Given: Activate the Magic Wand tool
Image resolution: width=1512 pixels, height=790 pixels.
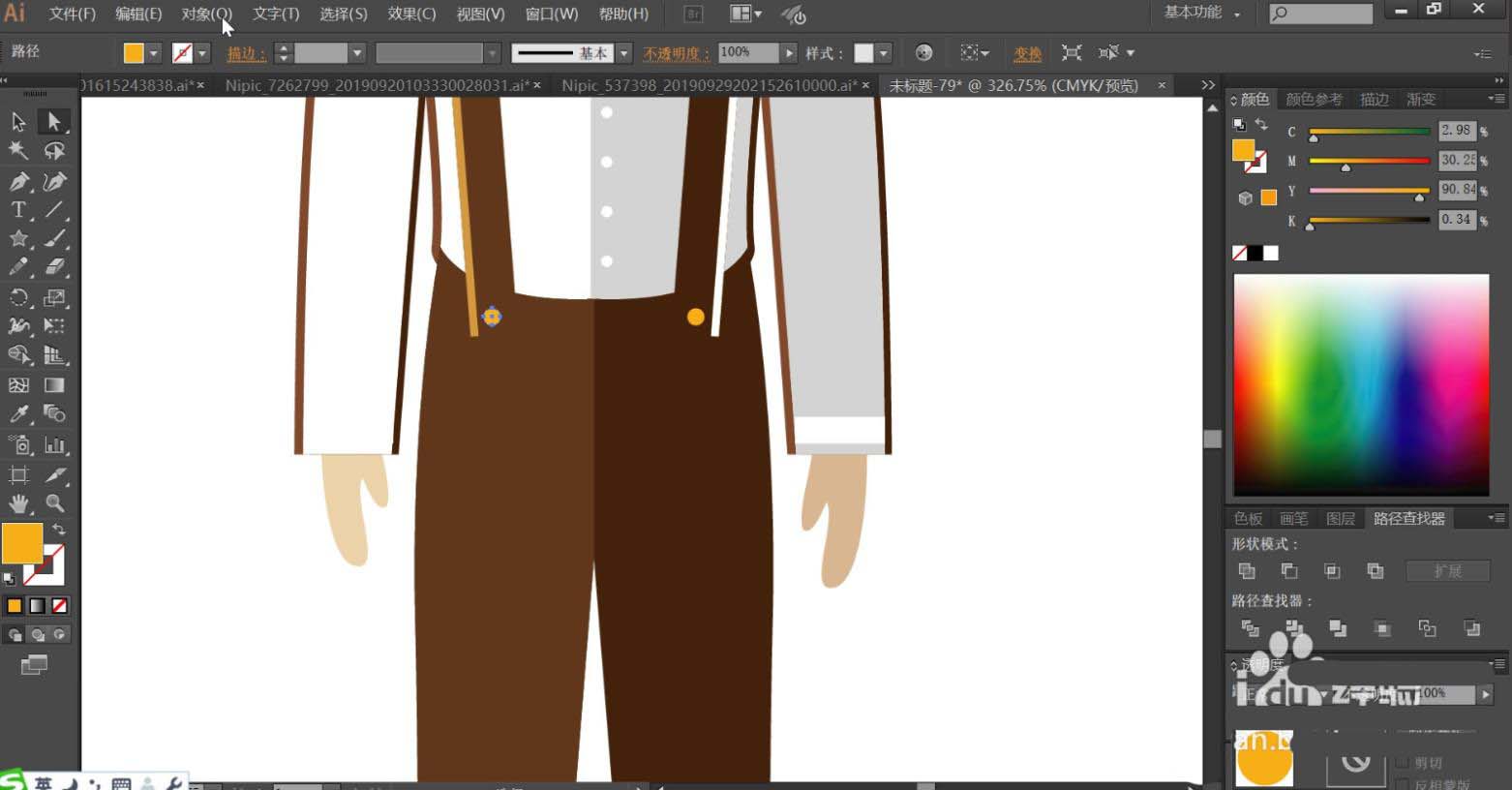Looking at the screenshot, I should (x=18, y=150).
